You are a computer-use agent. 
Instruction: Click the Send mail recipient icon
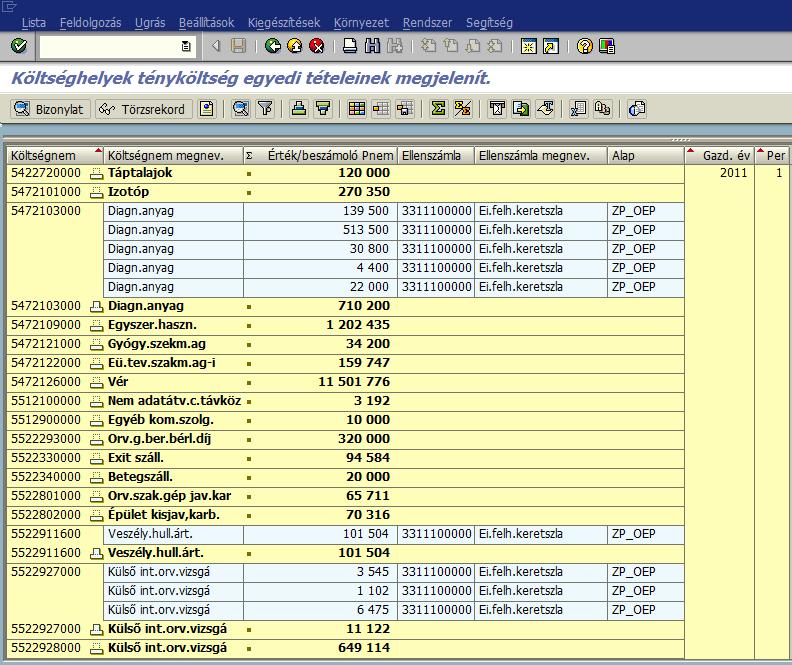tap(545, 109)
